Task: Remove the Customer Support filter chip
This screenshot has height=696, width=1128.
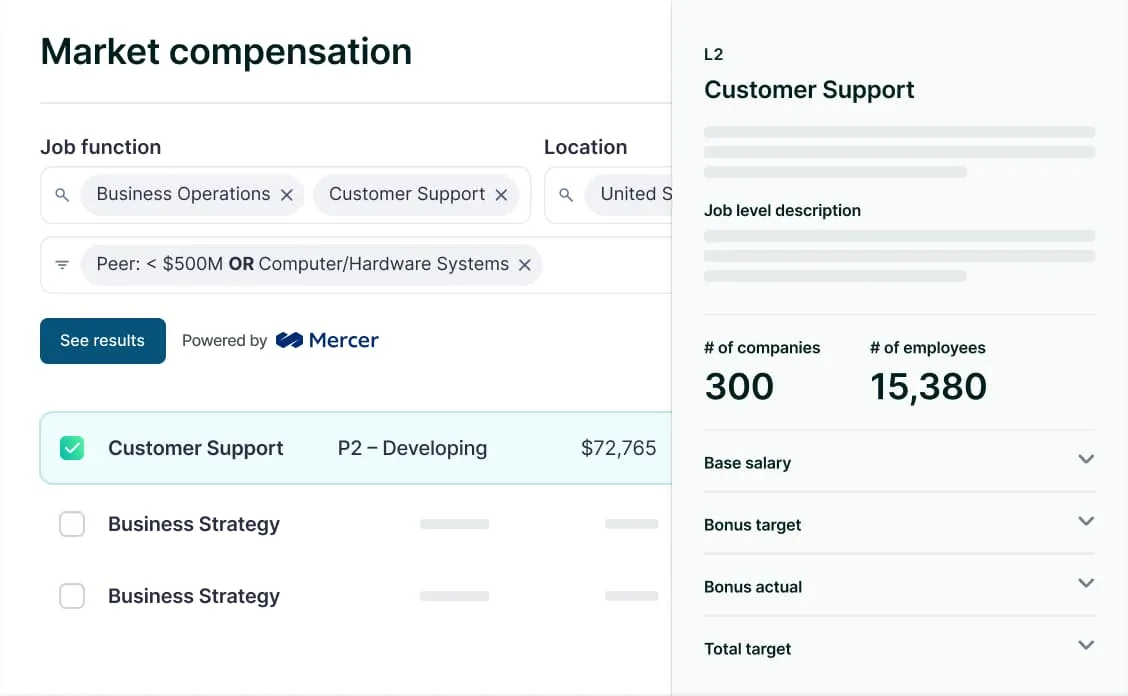Action: click(x=502, y=195)
